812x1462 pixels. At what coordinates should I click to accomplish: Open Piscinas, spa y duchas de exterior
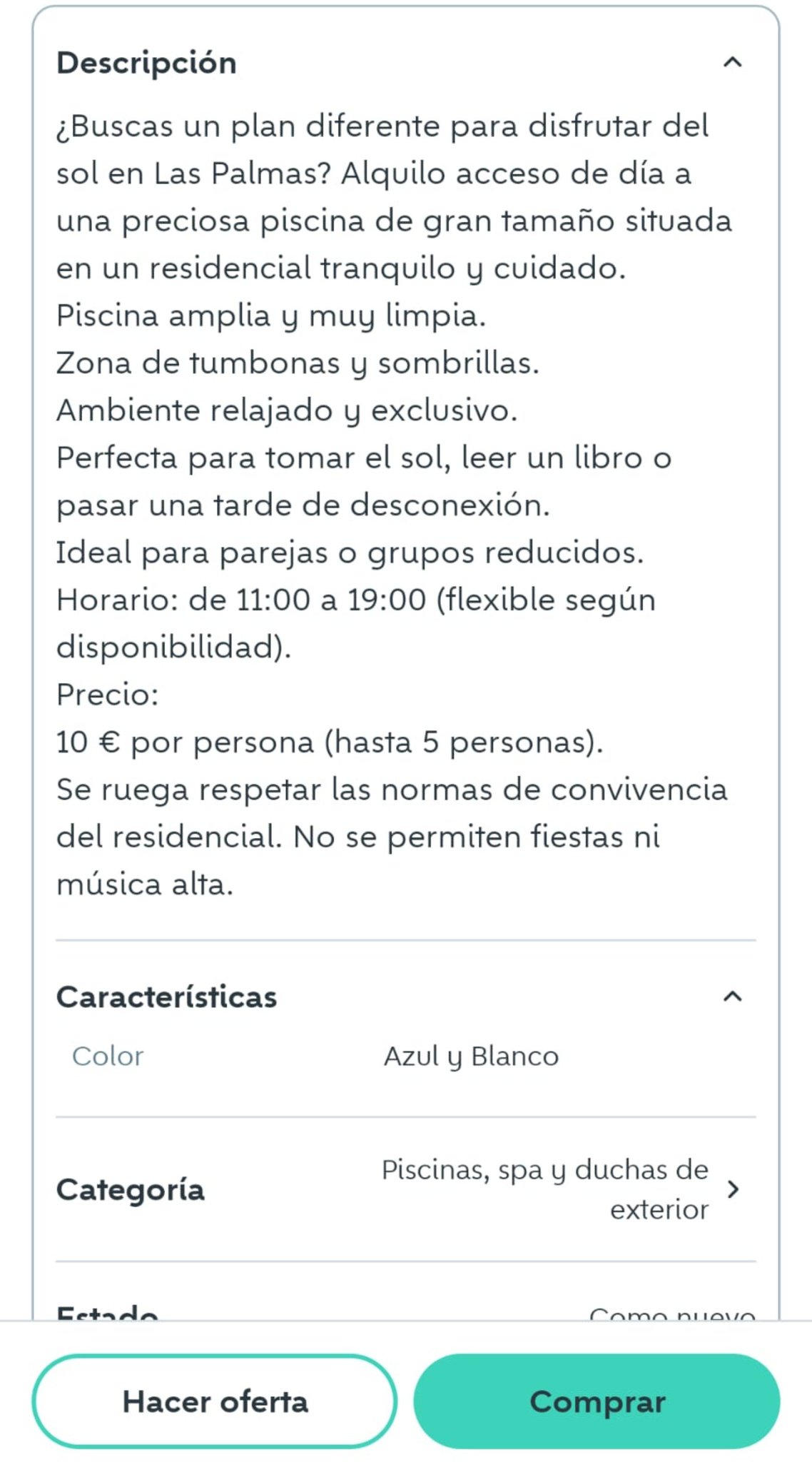(x=545, y=1189)
